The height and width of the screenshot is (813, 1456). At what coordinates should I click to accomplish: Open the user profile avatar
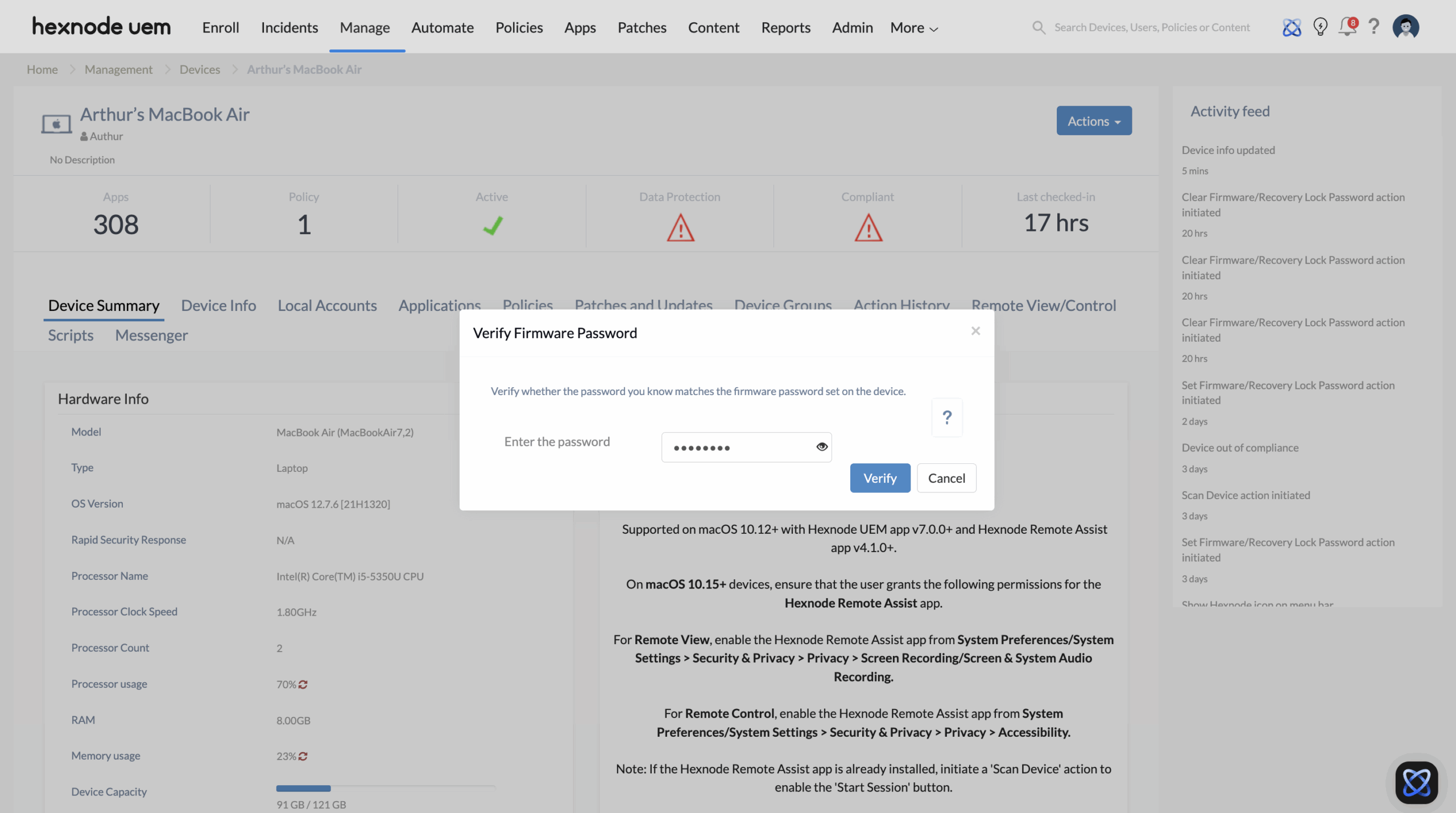click(x=1405, y=27)
